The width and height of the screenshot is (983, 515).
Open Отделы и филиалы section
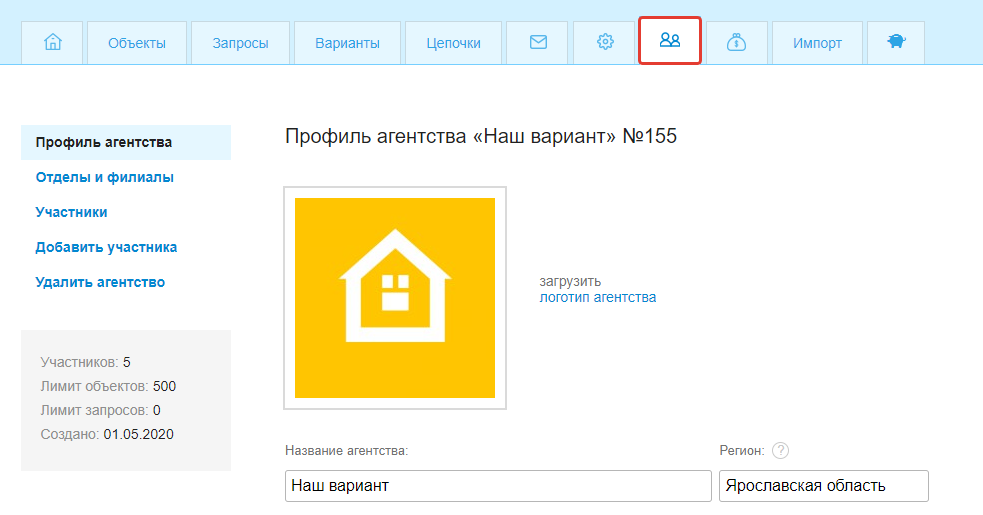point(105,177)
